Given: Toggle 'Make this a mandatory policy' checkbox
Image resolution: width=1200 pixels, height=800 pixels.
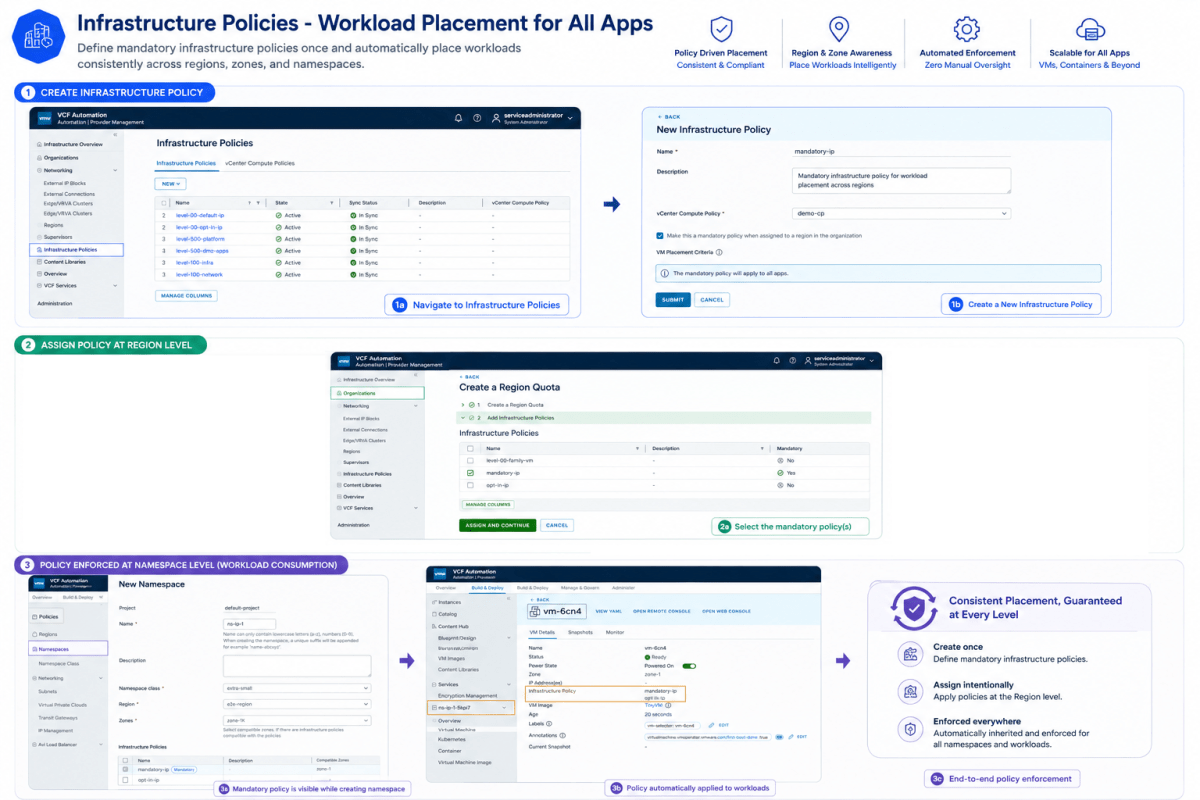Looking at the screenshot, I should (x=659, y=236).
